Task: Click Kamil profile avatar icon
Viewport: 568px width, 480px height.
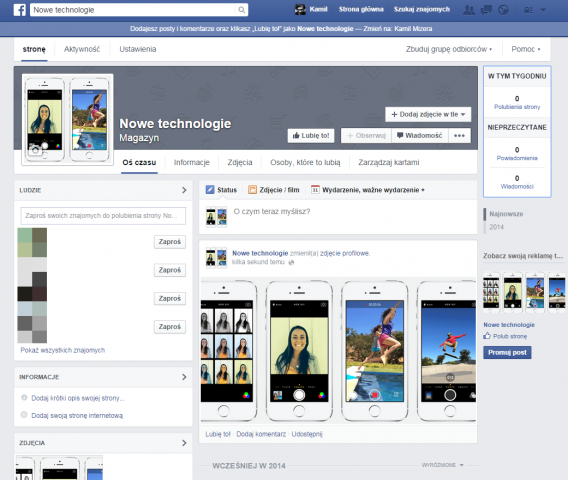Action: click(300, 9)
